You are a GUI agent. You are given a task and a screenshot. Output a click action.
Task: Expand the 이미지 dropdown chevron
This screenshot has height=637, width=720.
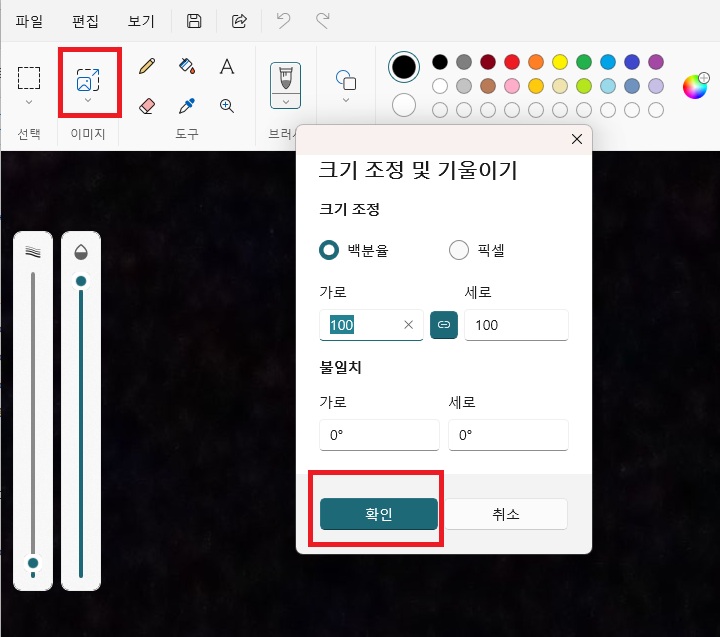click(x=88, y=100)
